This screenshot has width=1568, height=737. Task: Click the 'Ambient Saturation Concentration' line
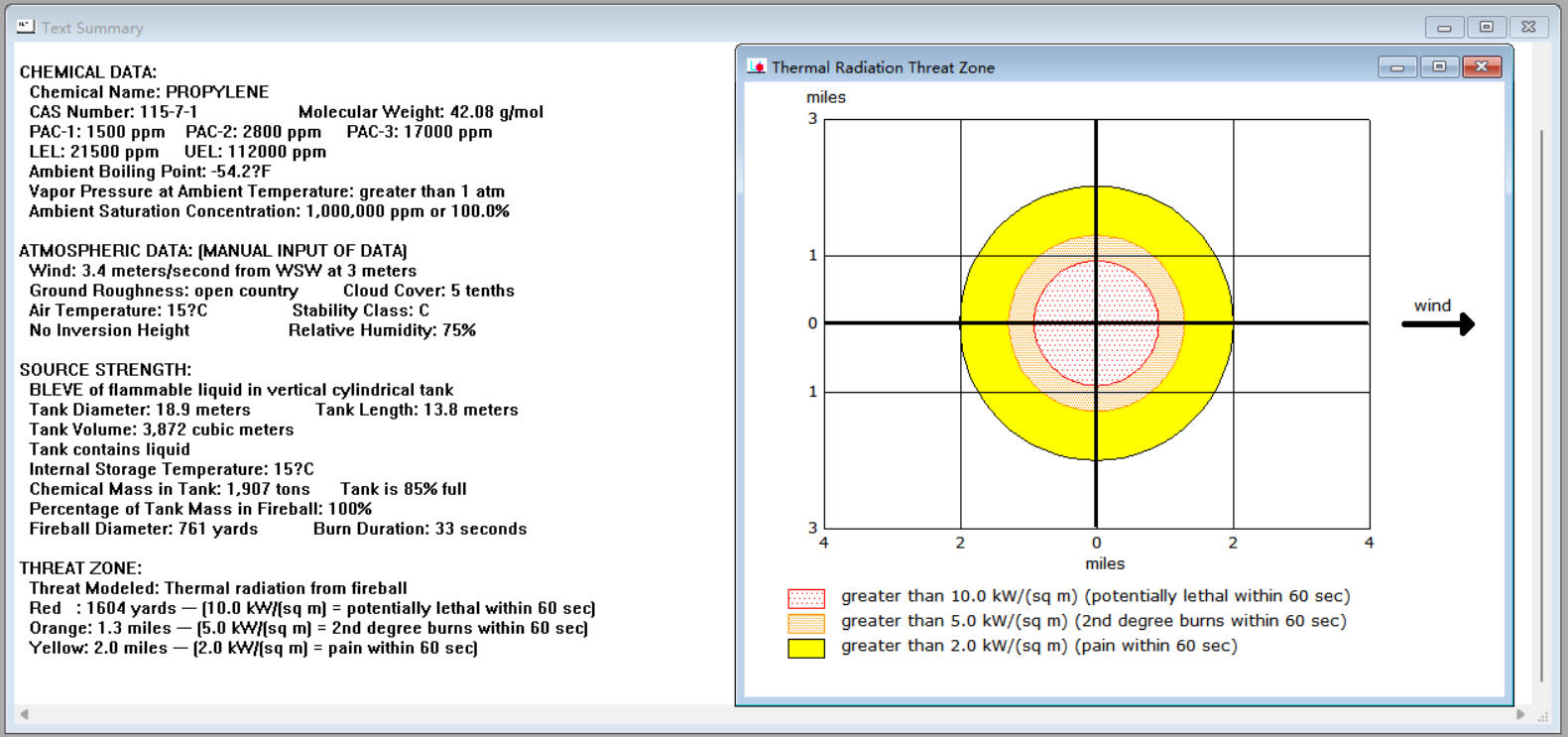(x=269, y=211)
